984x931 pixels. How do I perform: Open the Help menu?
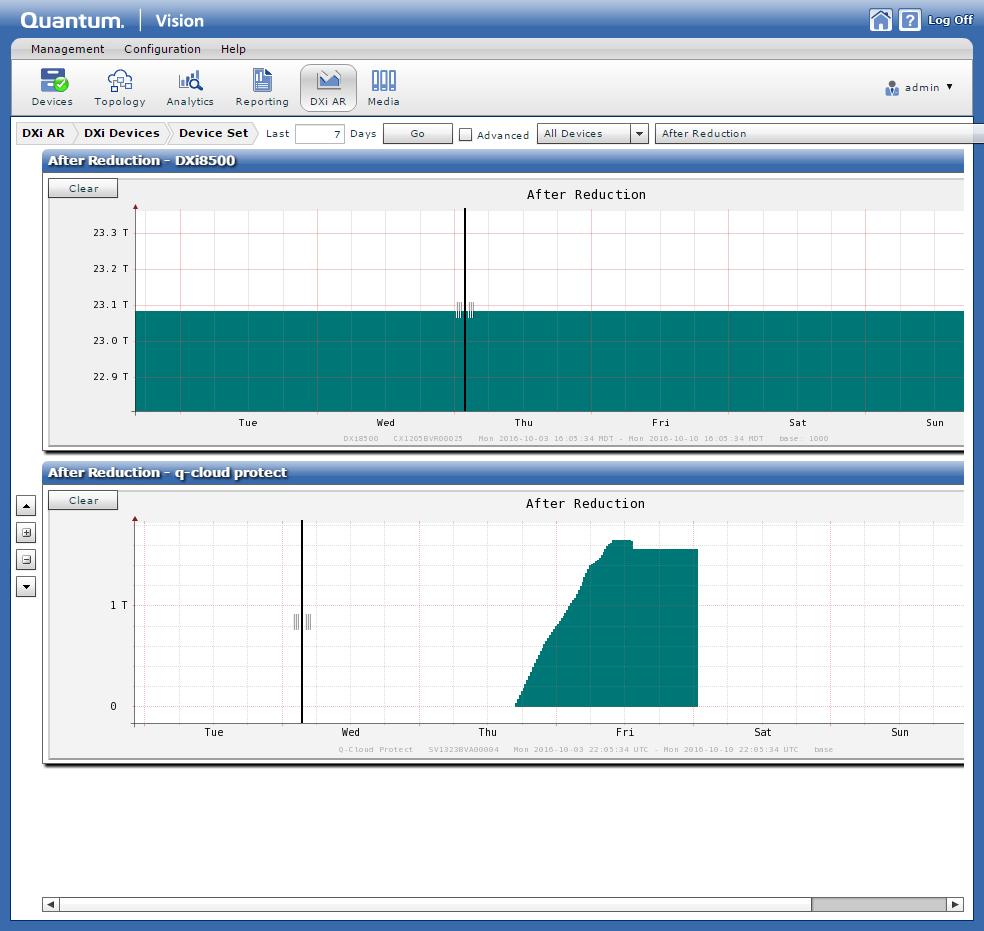233,49
